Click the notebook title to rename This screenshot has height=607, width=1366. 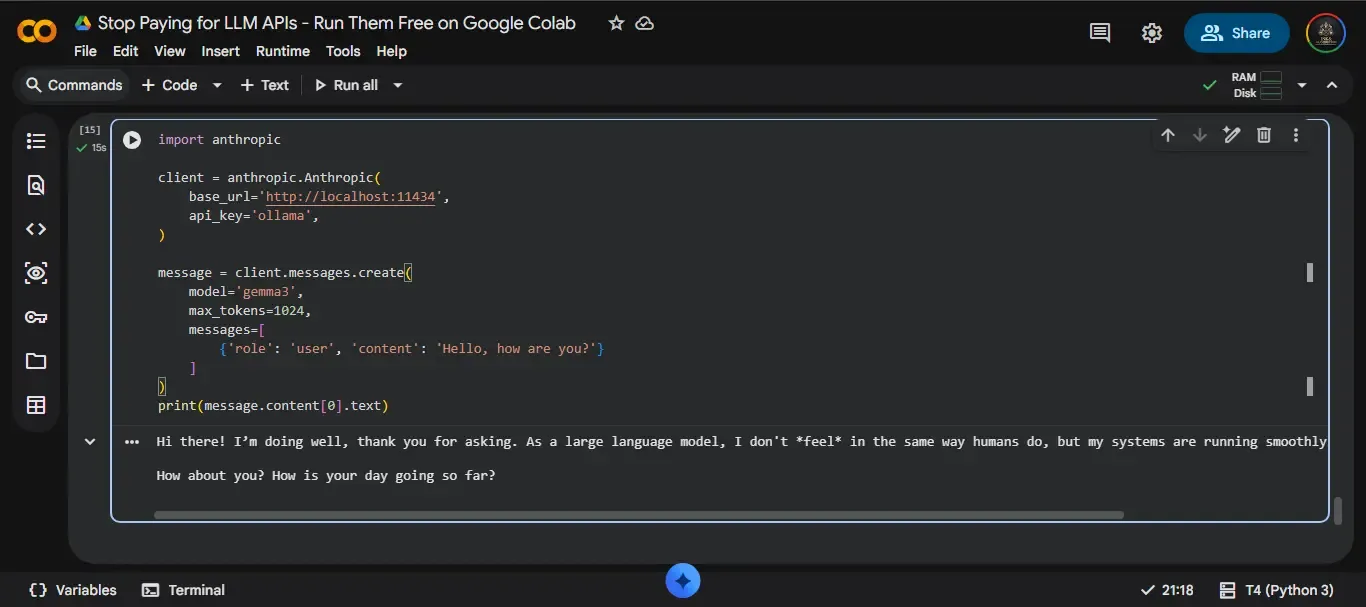pos(336,23)
